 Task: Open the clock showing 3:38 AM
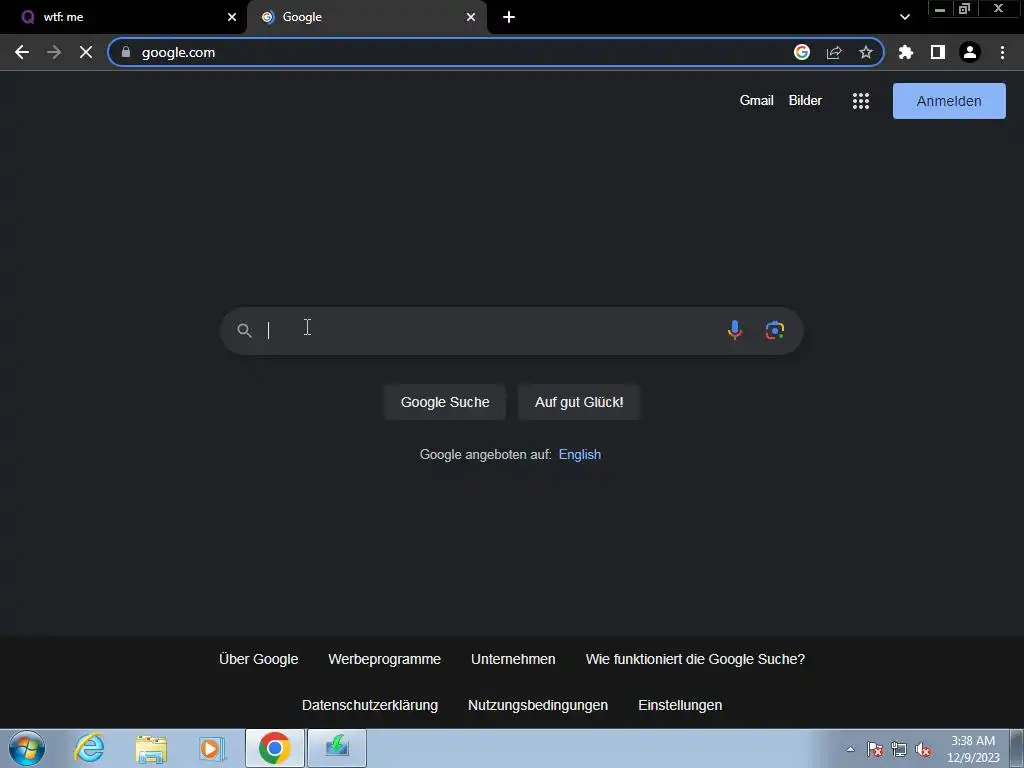(x=973, y=749)
